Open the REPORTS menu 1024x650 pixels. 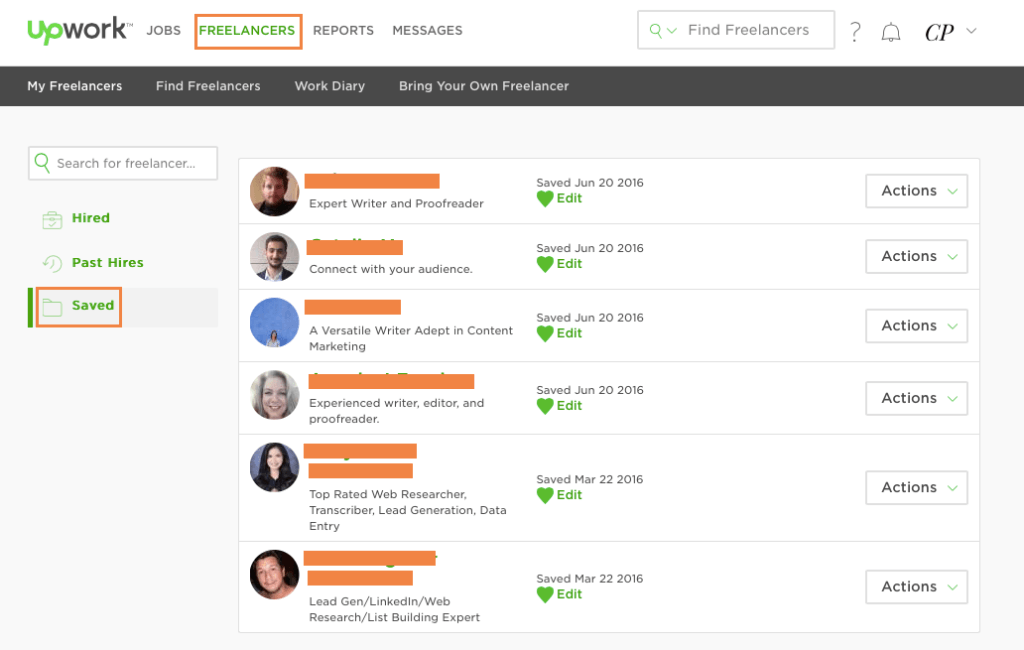[344, 31]
